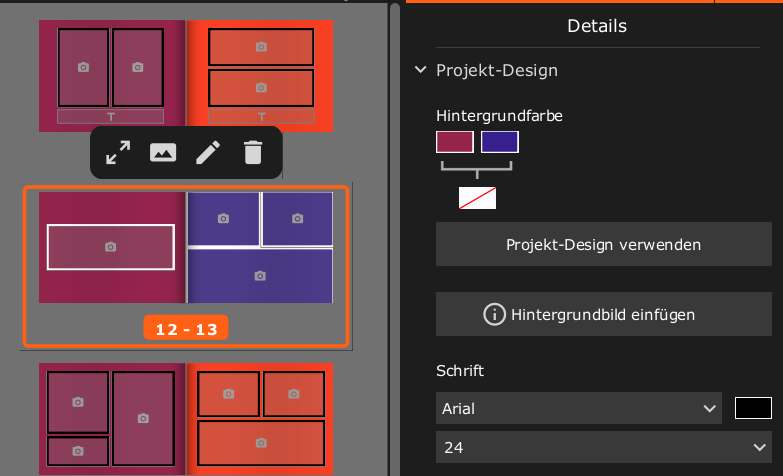Select the purple background color swatch
The height and width of the screenshot is (476, 783).
click(x=500, y=142)
